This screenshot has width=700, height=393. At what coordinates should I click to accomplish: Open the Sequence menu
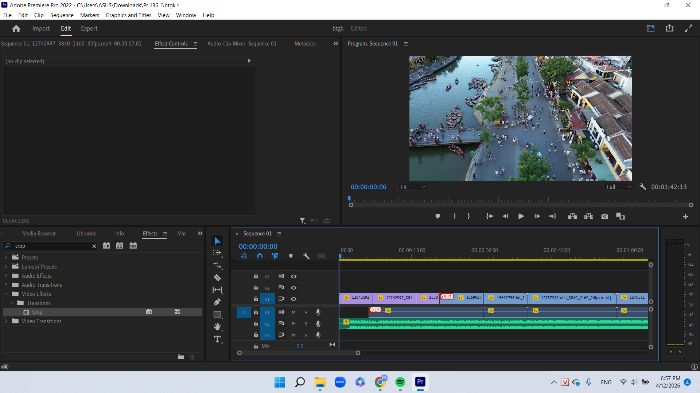(62, 15)
